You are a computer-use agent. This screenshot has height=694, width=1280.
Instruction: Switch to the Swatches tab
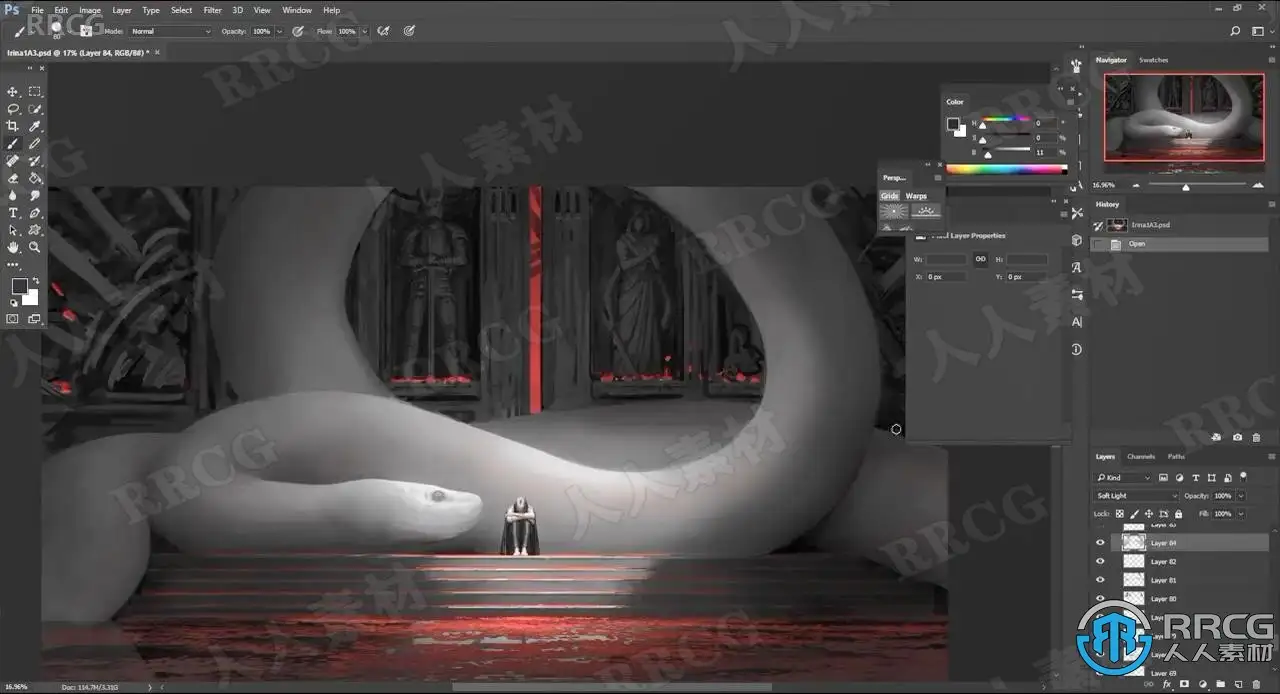pos(1154,60)
